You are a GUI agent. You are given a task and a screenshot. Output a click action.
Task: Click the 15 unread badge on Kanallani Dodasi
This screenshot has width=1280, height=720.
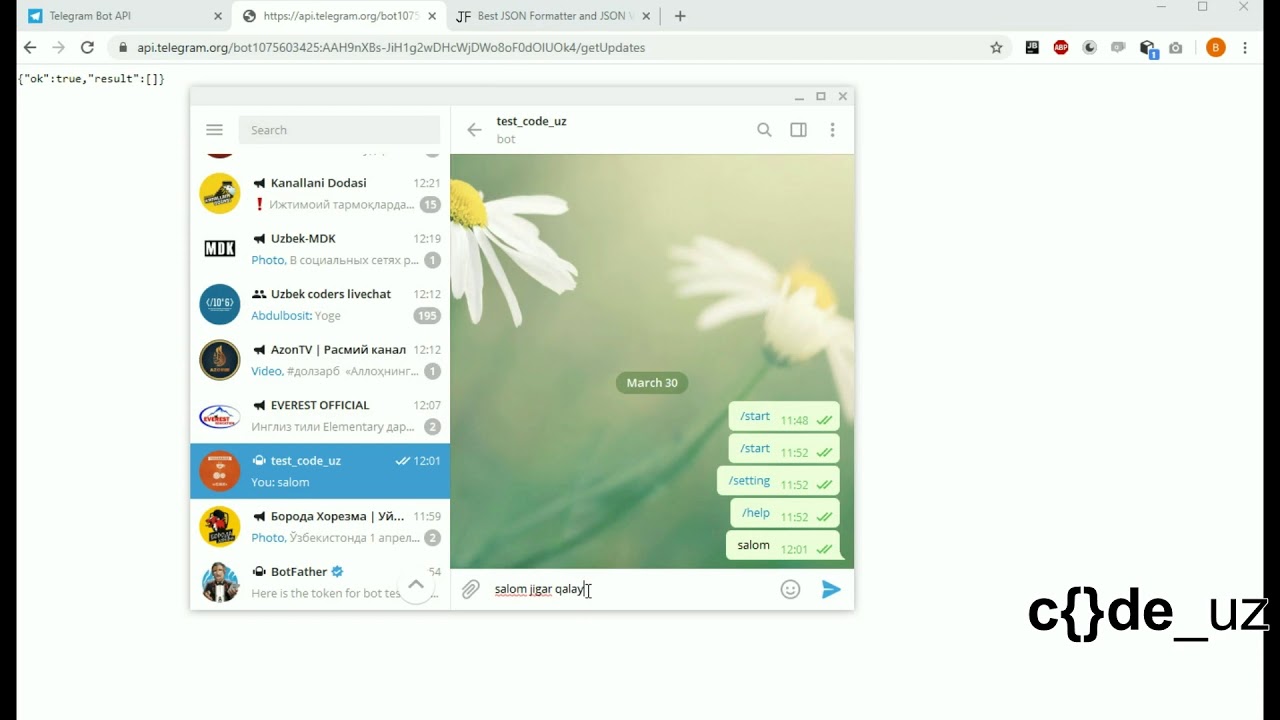click(430, 205)
